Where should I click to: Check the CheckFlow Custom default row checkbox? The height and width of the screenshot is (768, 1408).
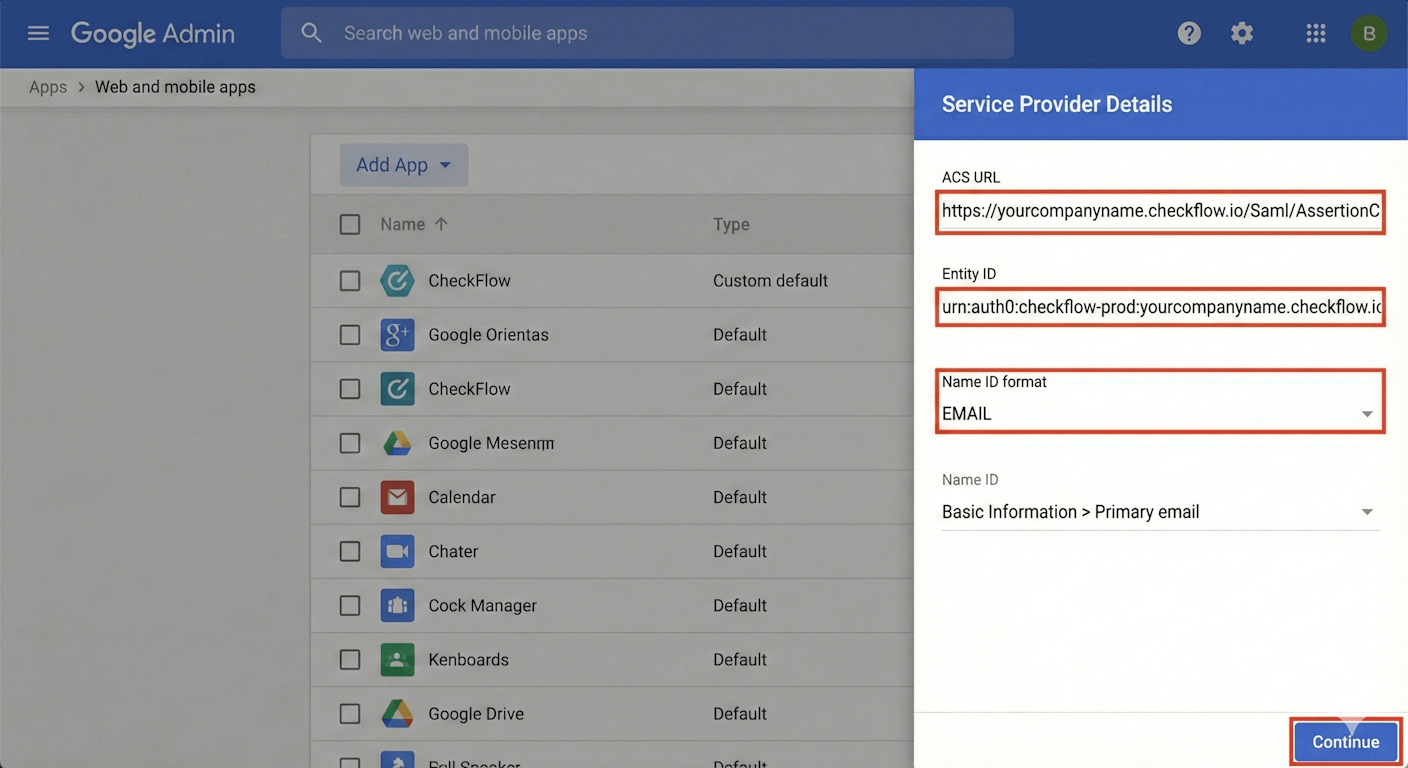(x=350, y=281)
